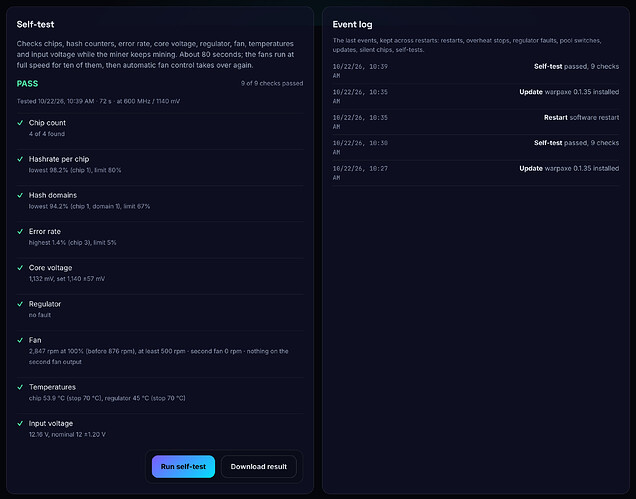This screenshot has height=499, width=636.
Task: Click the '10/22/26, 10:39 AM' event timestamp
Action: 360,71
